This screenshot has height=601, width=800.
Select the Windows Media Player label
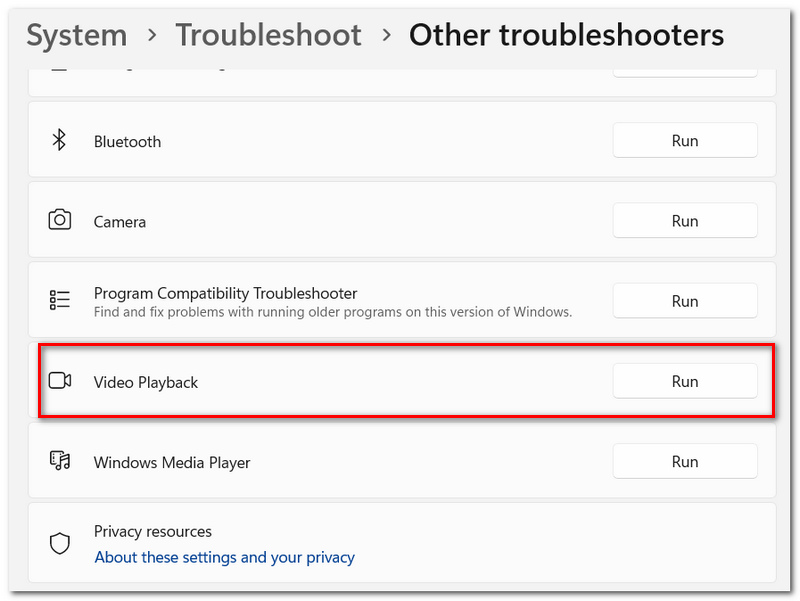click(172, 463)
